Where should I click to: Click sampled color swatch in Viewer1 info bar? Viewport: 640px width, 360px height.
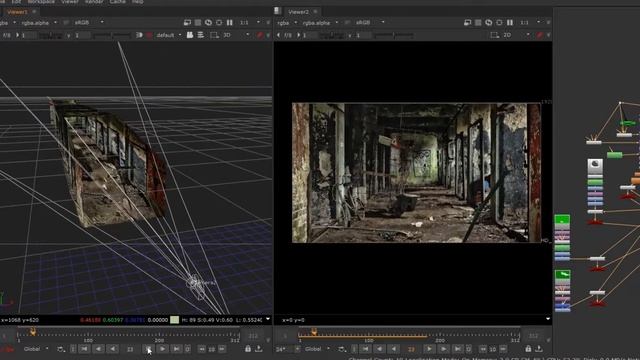click(x=174, y=320)
